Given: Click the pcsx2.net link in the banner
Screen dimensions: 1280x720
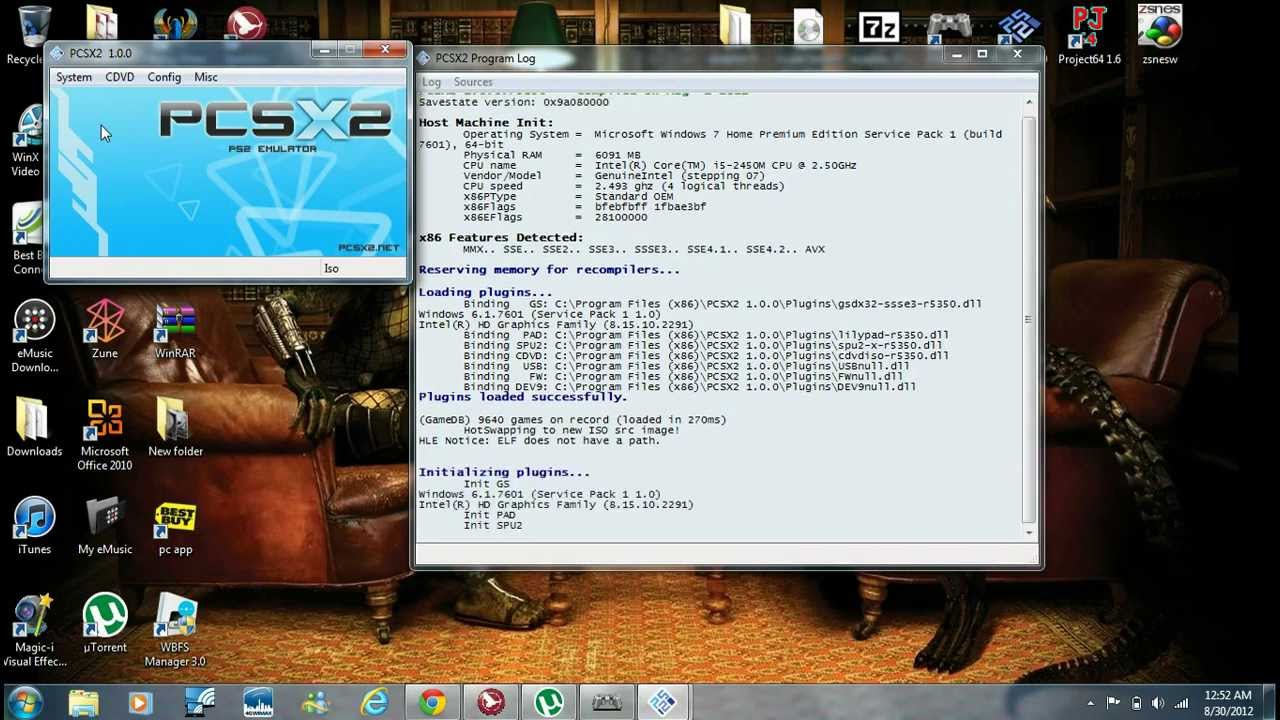Looking at the screenshot, I should click(368, 247).
